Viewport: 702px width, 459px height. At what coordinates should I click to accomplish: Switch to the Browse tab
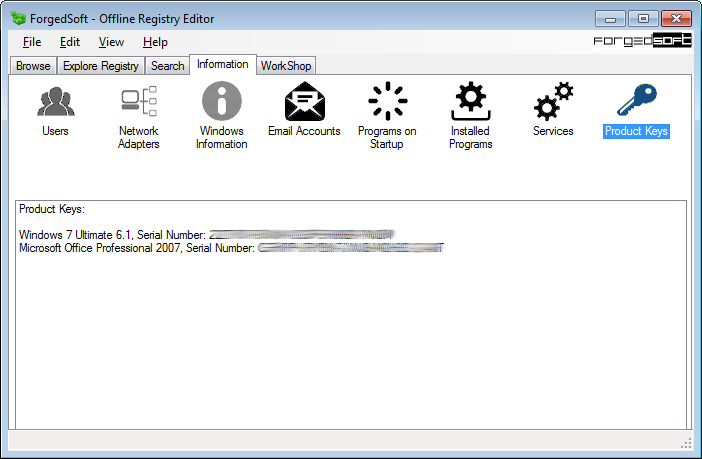pyautogui.click(x=33, y=66)
